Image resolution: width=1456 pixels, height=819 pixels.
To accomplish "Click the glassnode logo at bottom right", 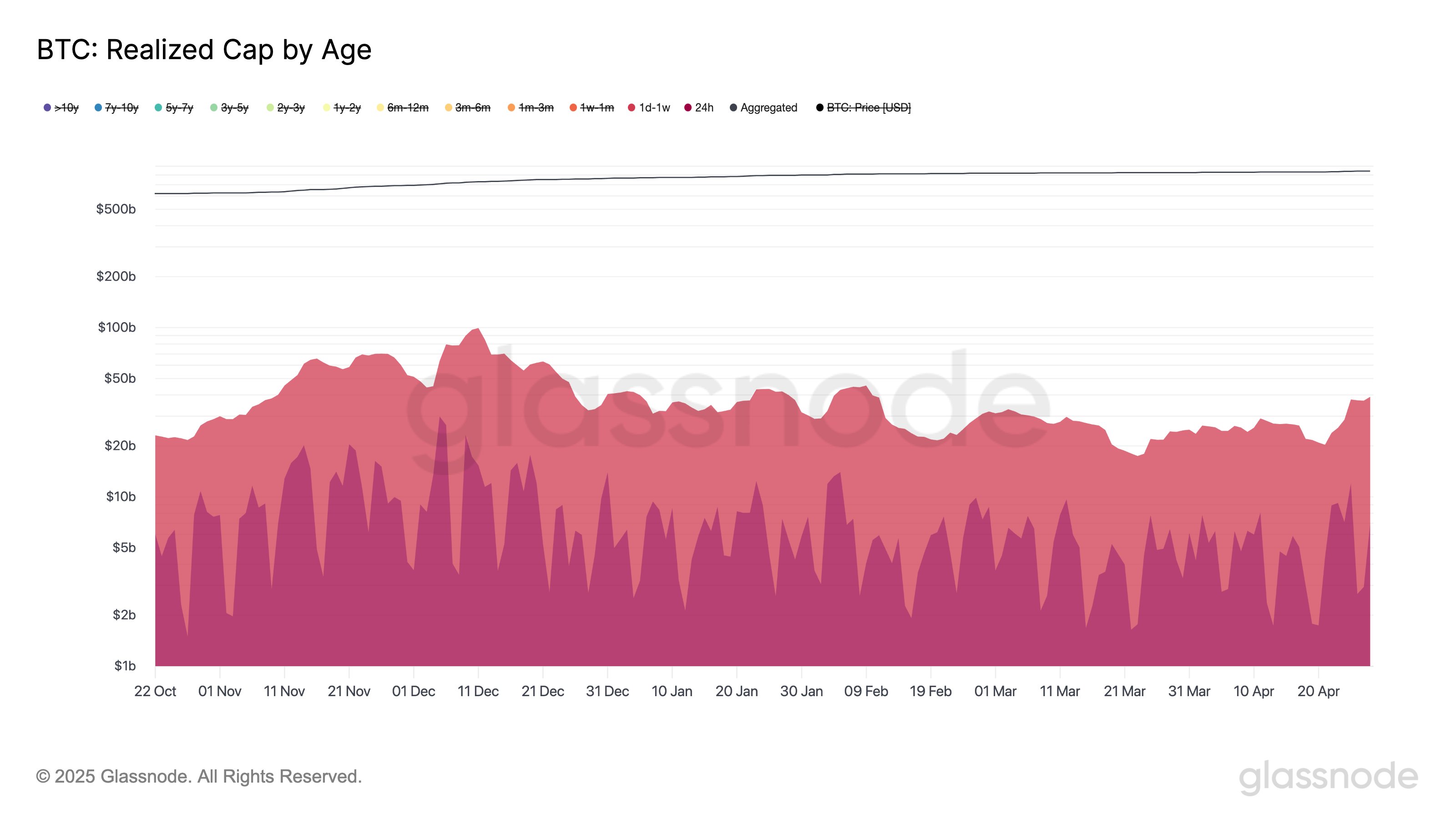I will coord(1328,777).
